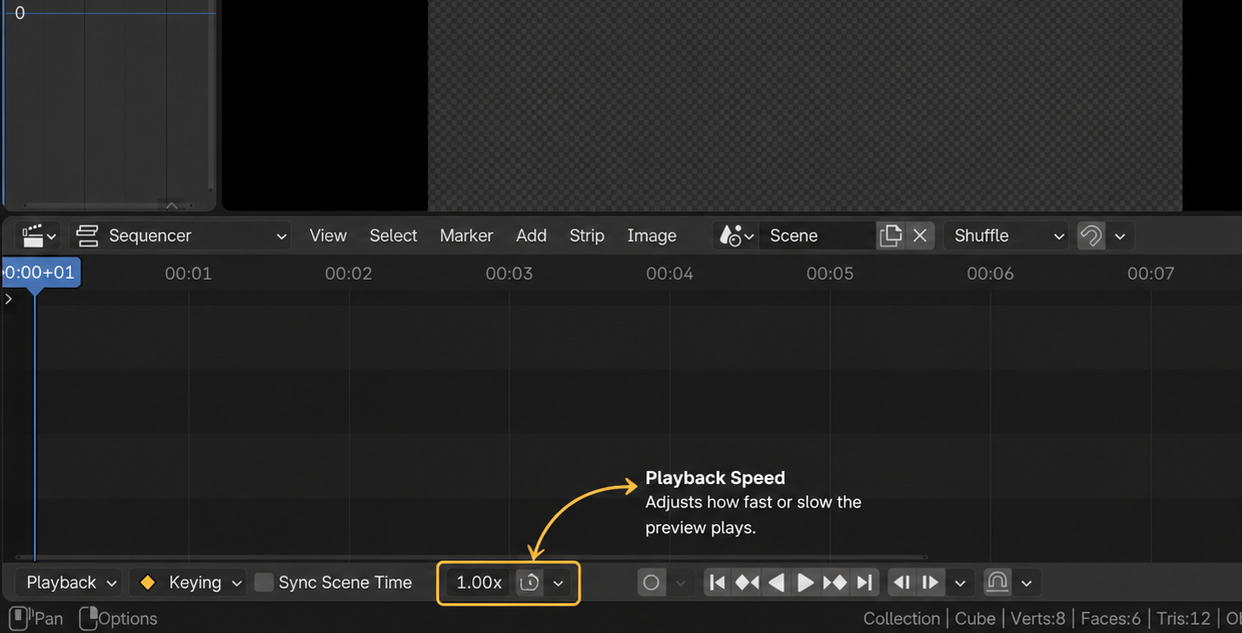Open the Strip menu
The image size is (1242, 633).
pos(587,236)
